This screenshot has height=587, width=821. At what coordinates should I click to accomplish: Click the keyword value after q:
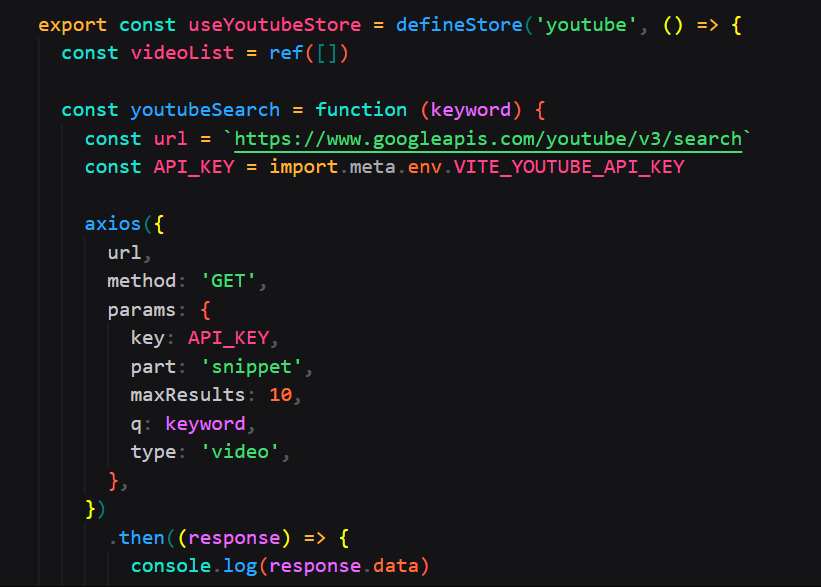(x=205, y=424)
